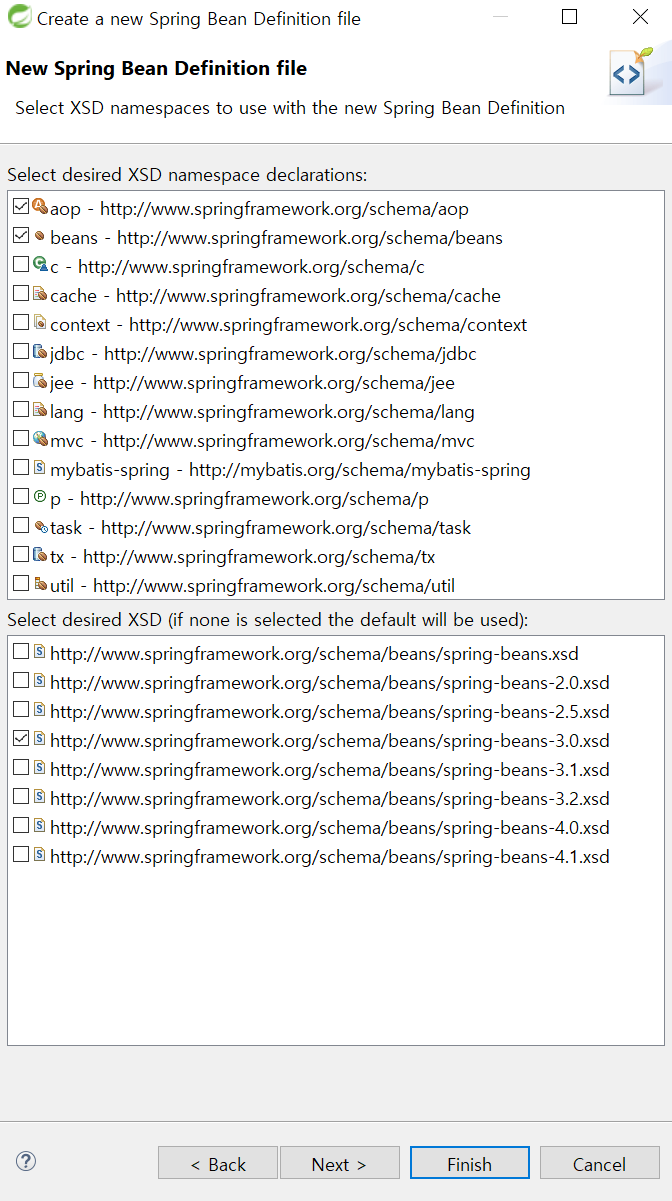Cancel the wizard
This screenshot has height=1201, width=672.
coord(600,1163)
